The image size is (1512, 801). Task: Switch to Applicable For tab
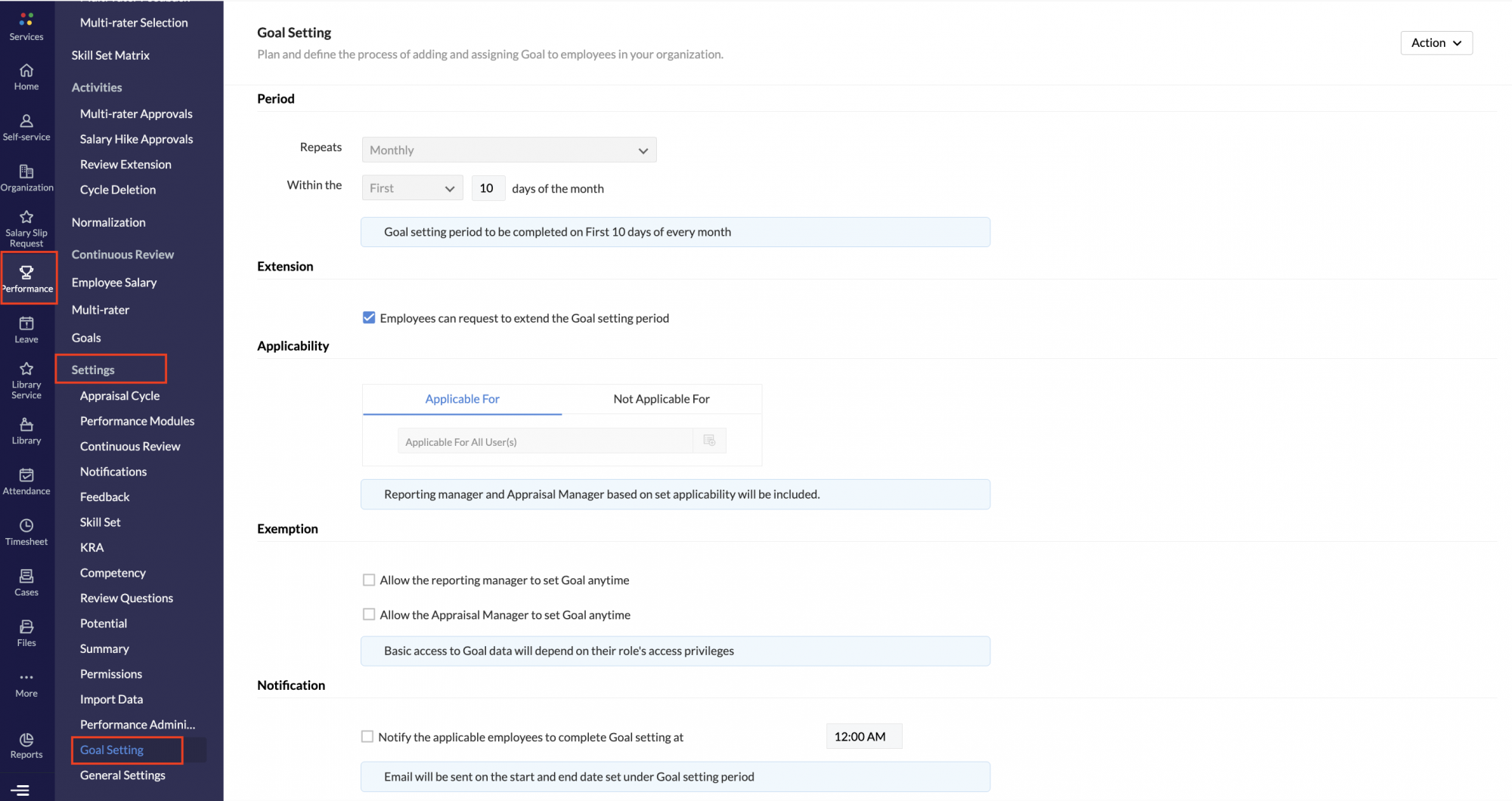tap(462, 399)
